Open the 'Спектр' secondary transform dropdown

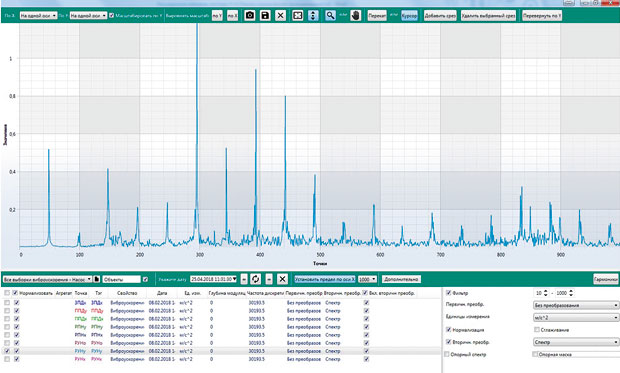coord(576,342)
